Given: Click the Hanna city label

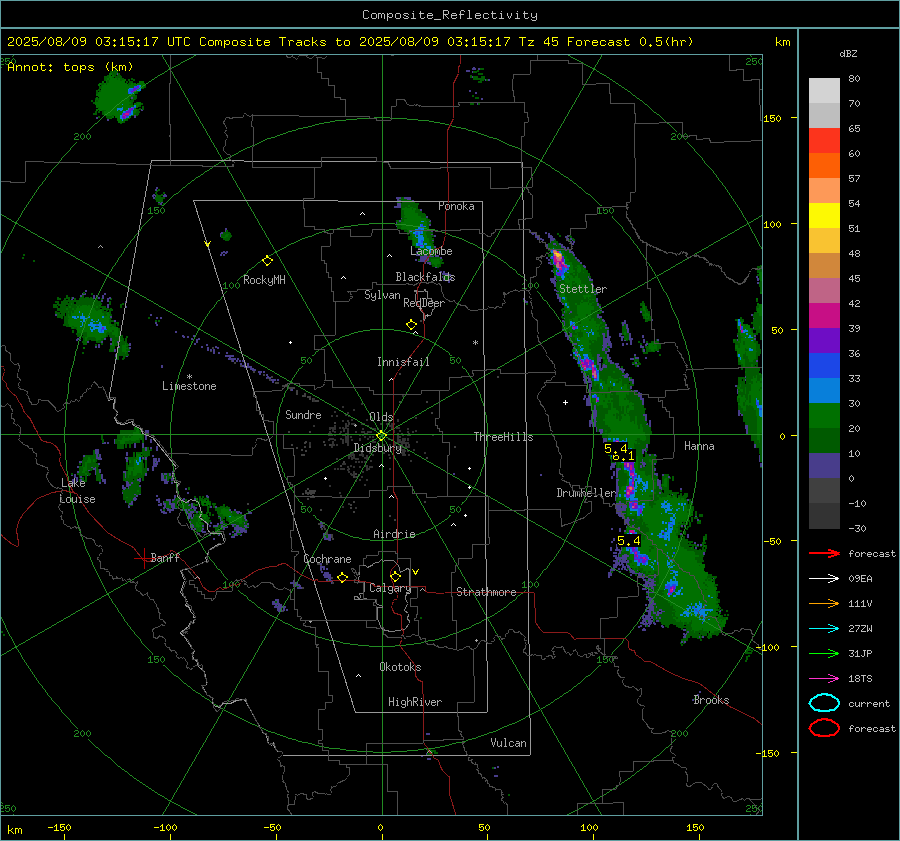Looking at the screenshot, I should coord(699,446).
